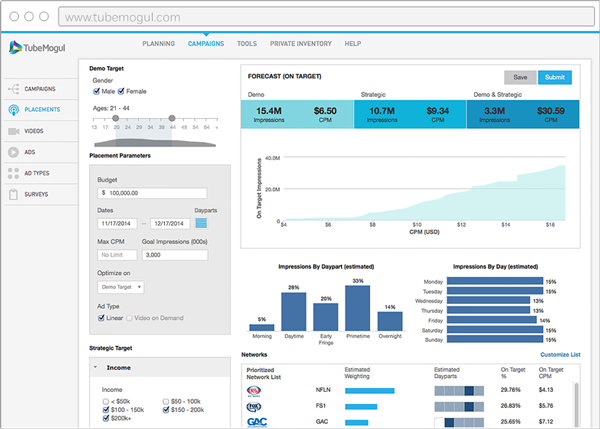Click the NFLN network logo
Screen dimensions: 600x429
(x=254, y=391)
